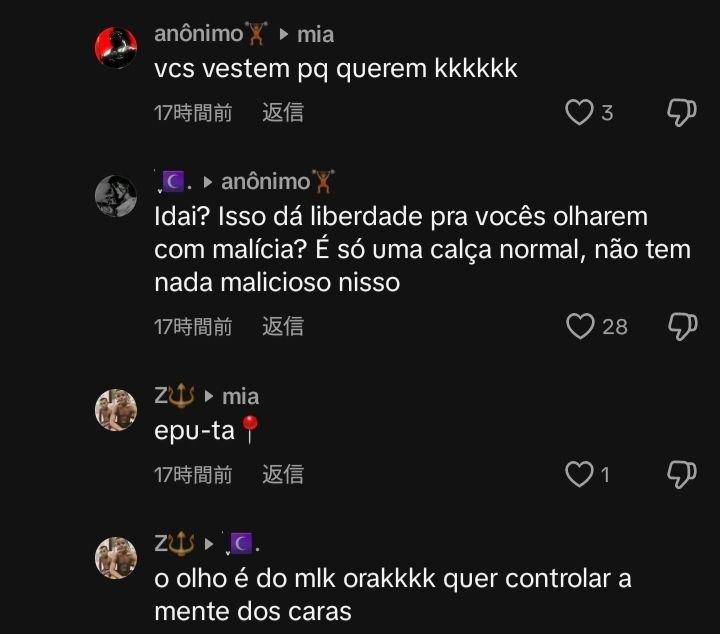Viewport: 720px width, 634px height.
Task: Reply (返信) to the 'Idai?' comment
Action: [283, 326]
